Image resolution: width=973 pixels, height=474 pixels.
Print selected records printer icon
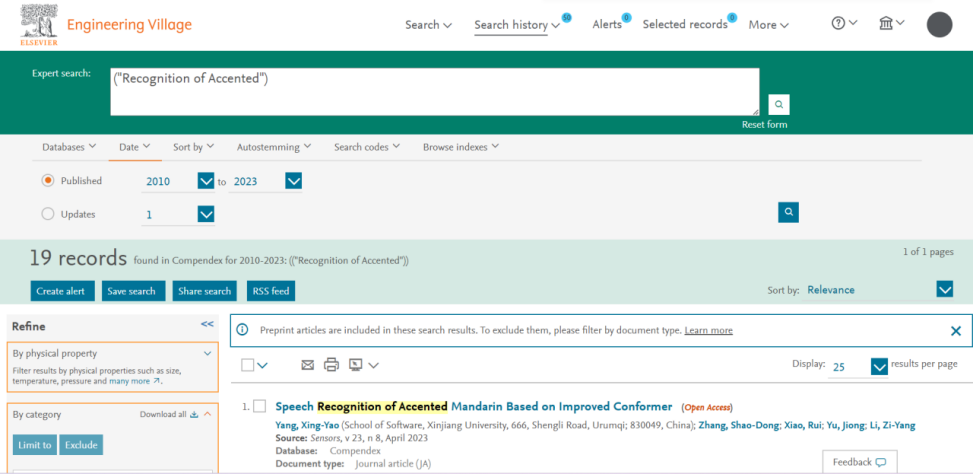[x=331, y=365]
